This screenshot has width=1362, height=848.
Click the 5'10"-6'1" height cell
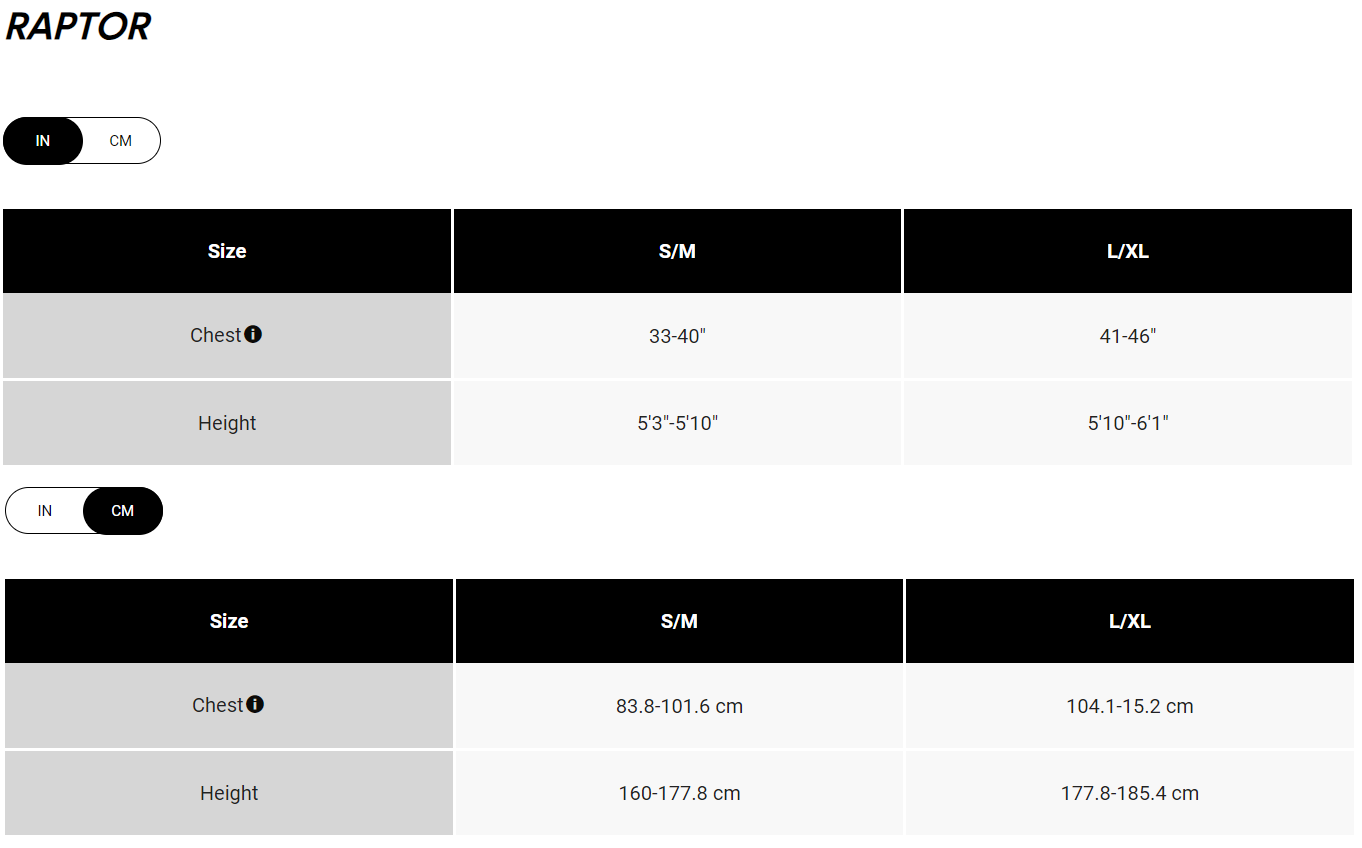(x=1128, y=423)
